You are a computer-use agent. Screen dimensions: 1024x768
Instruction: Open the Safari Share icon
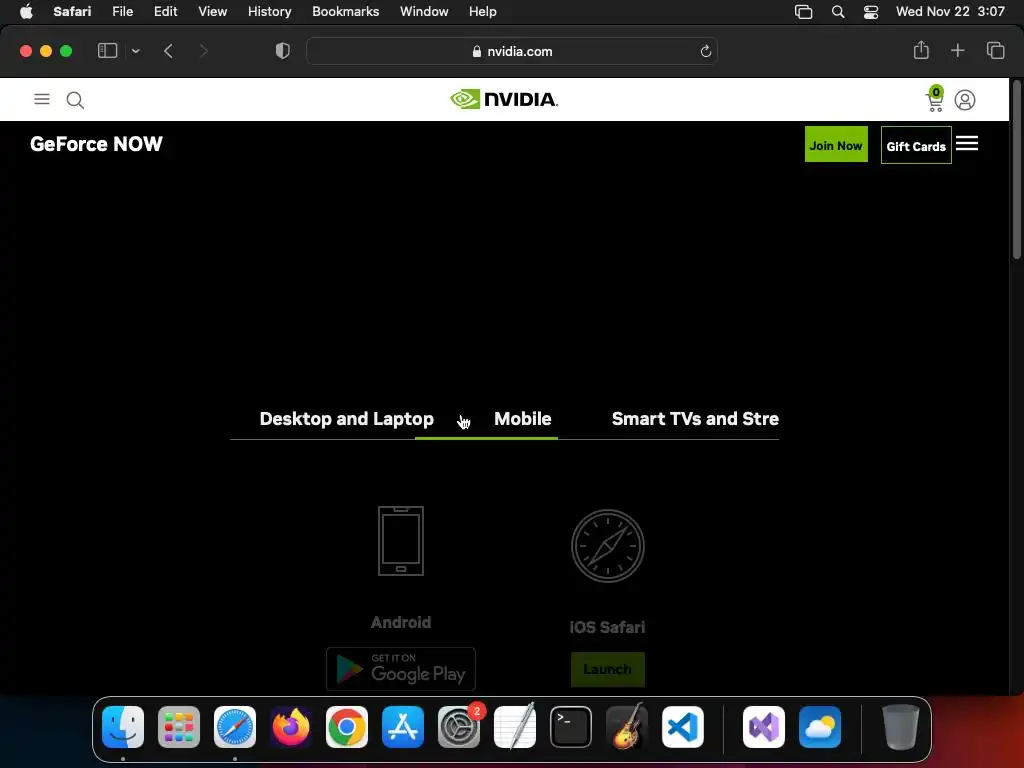[921, 50]
